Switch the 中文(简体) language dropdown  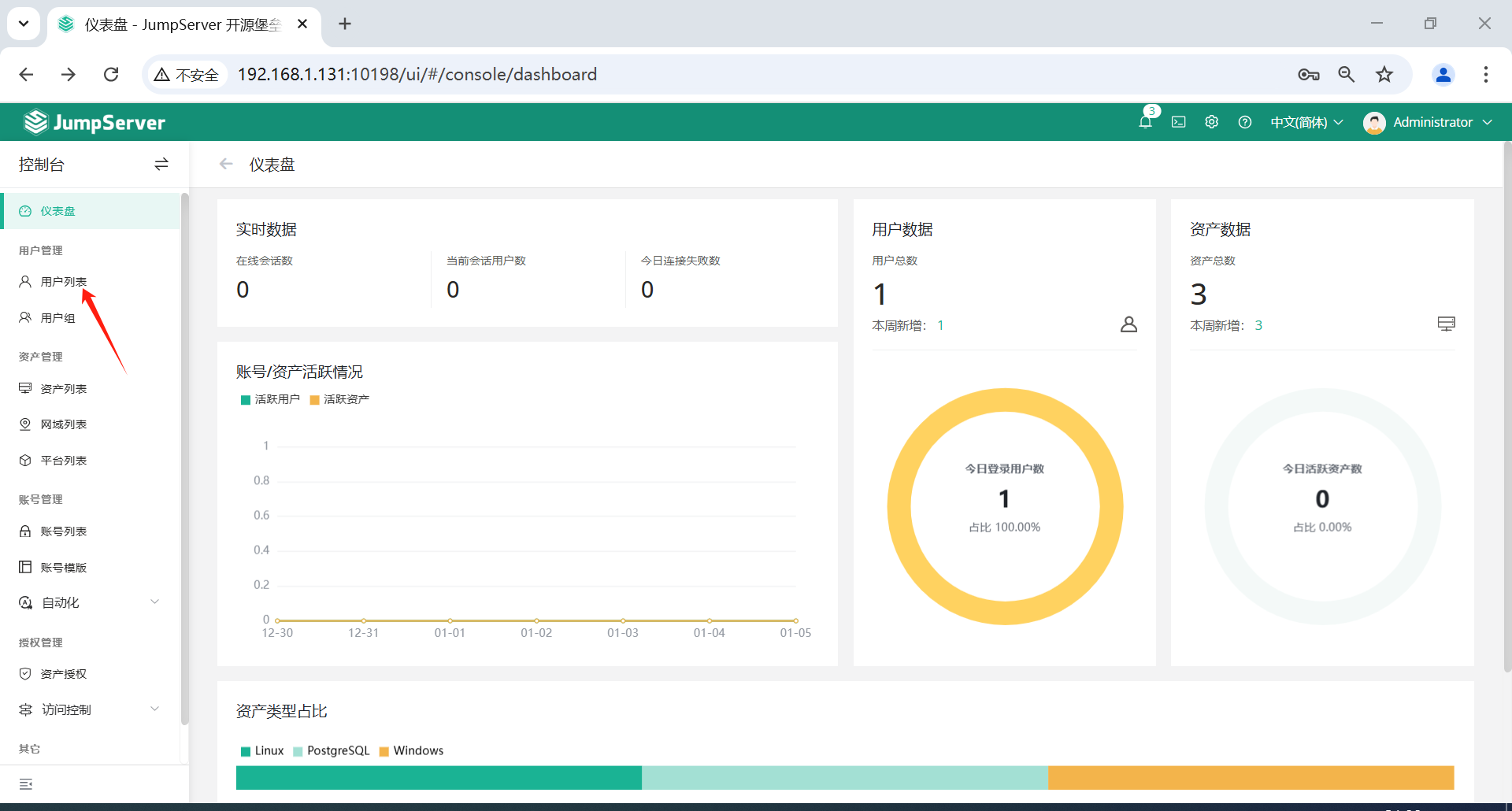(1306, 122)
